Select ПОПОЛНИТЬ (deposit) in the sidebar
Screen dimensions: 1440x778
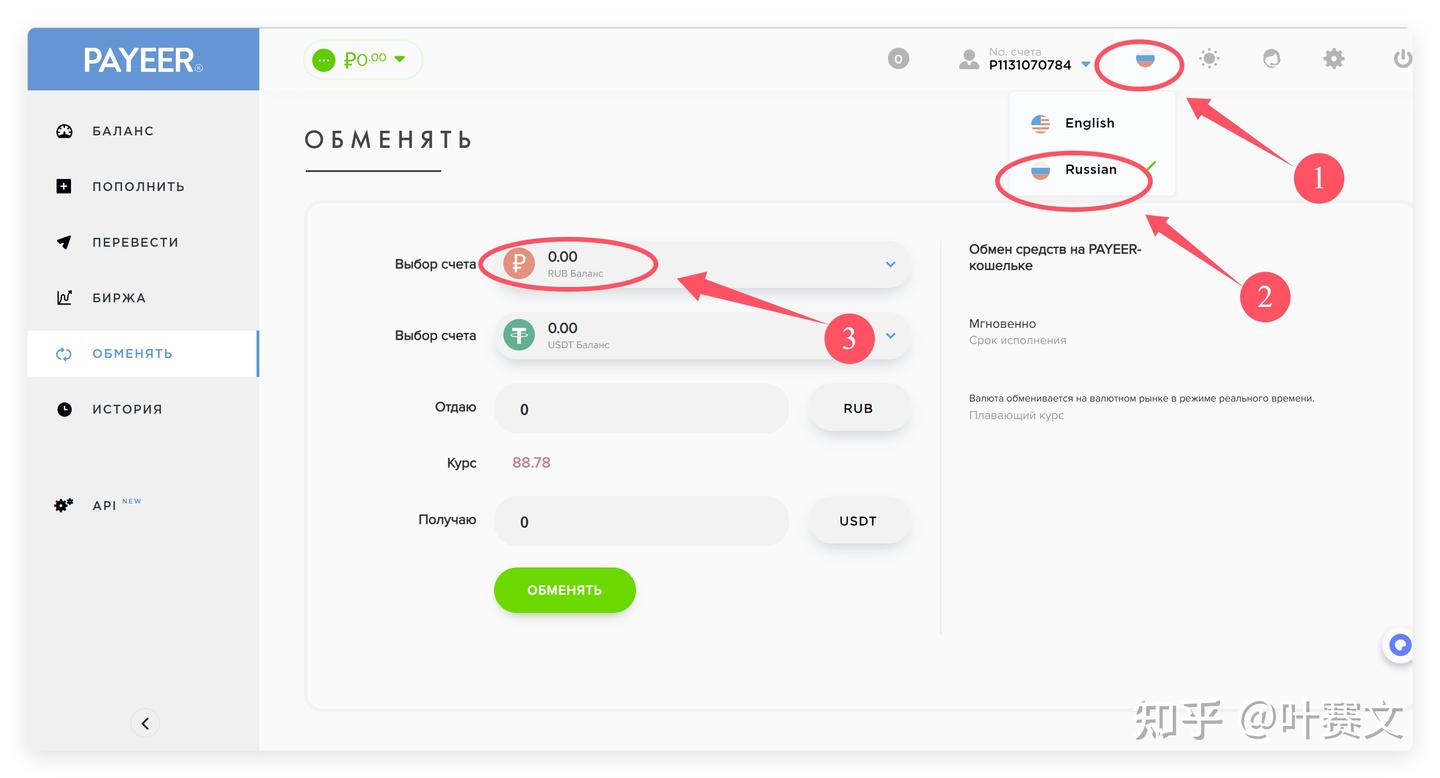click(x=137, y=186)
